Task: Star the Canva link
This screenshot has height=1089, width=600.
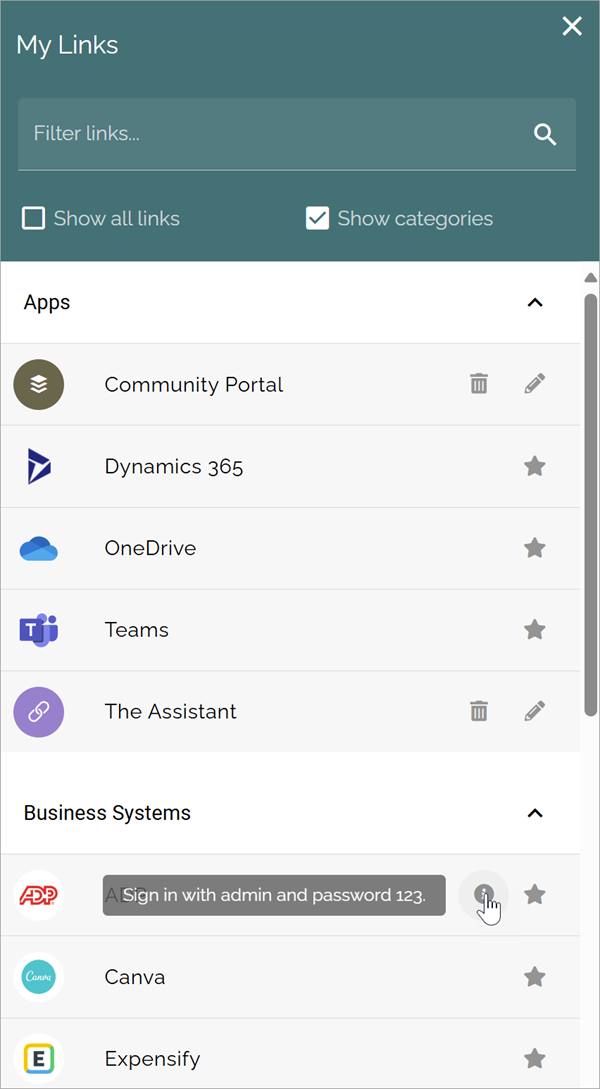Action: click(534, 977)
